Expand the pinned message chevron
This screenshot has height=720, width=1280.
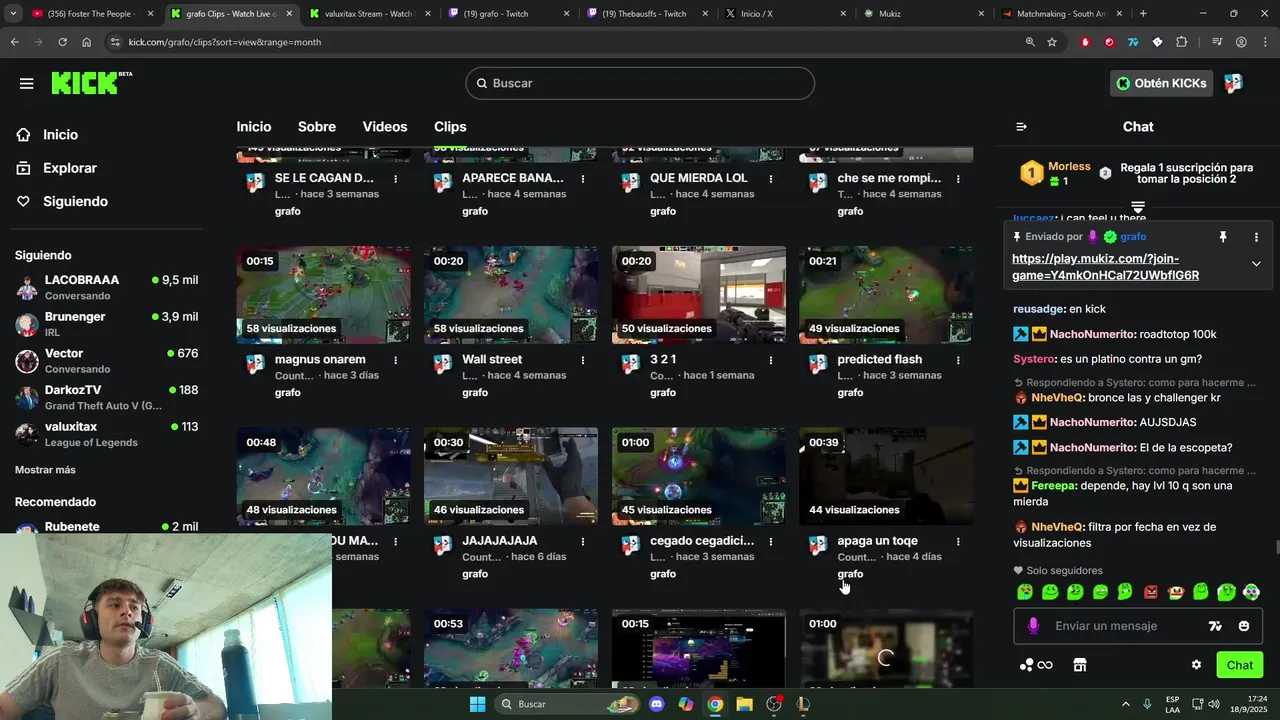[1256, 264]
